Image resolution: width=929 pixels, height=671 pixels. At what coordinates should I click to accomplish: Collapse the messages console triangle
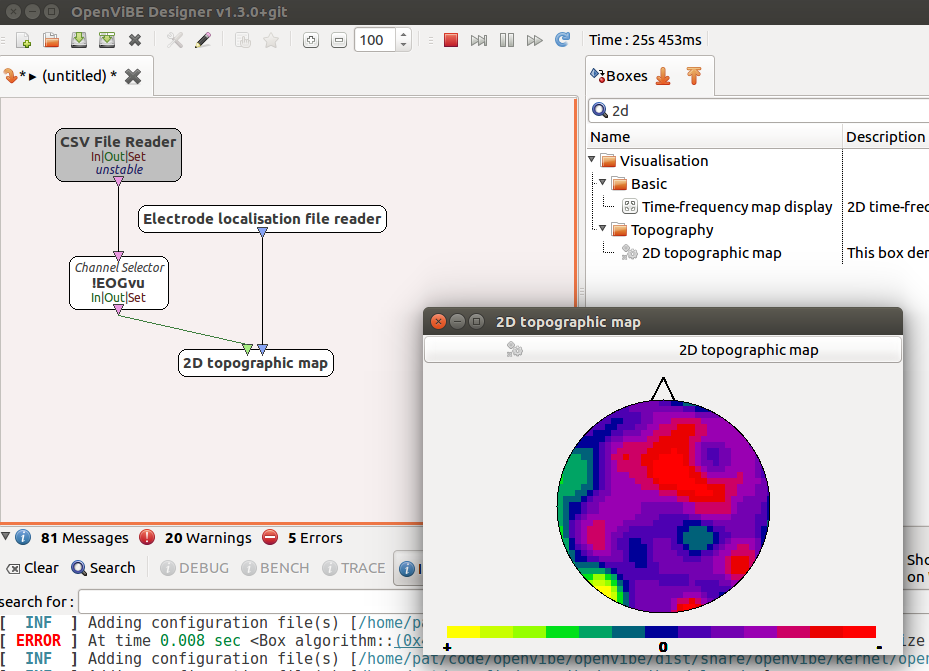(x=6, y=537)
